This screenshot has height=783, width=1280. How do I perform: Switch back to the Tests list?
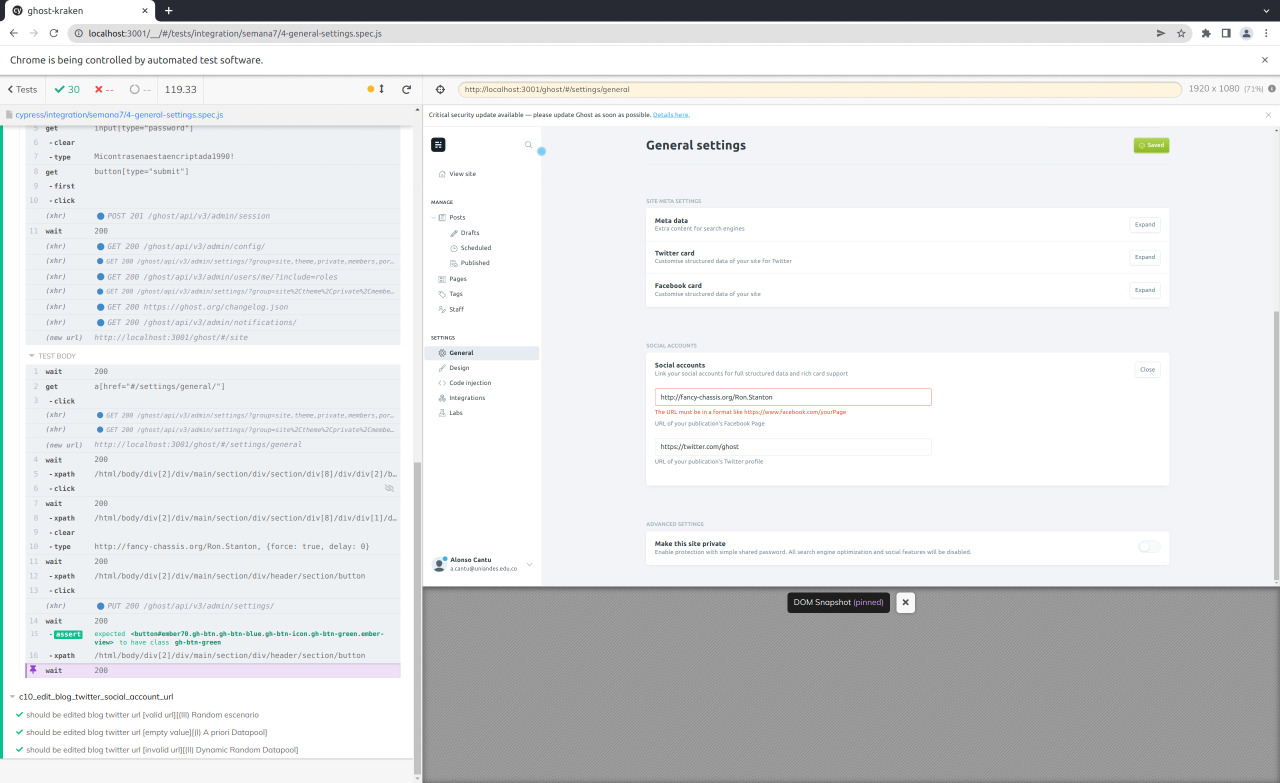20,89
